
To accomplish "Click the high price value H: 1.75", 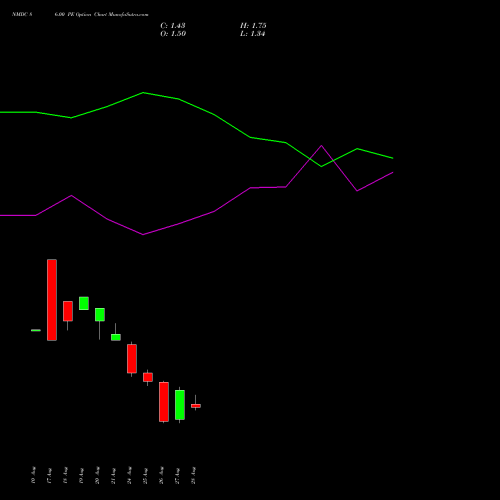I will click(x=253, y=26).
